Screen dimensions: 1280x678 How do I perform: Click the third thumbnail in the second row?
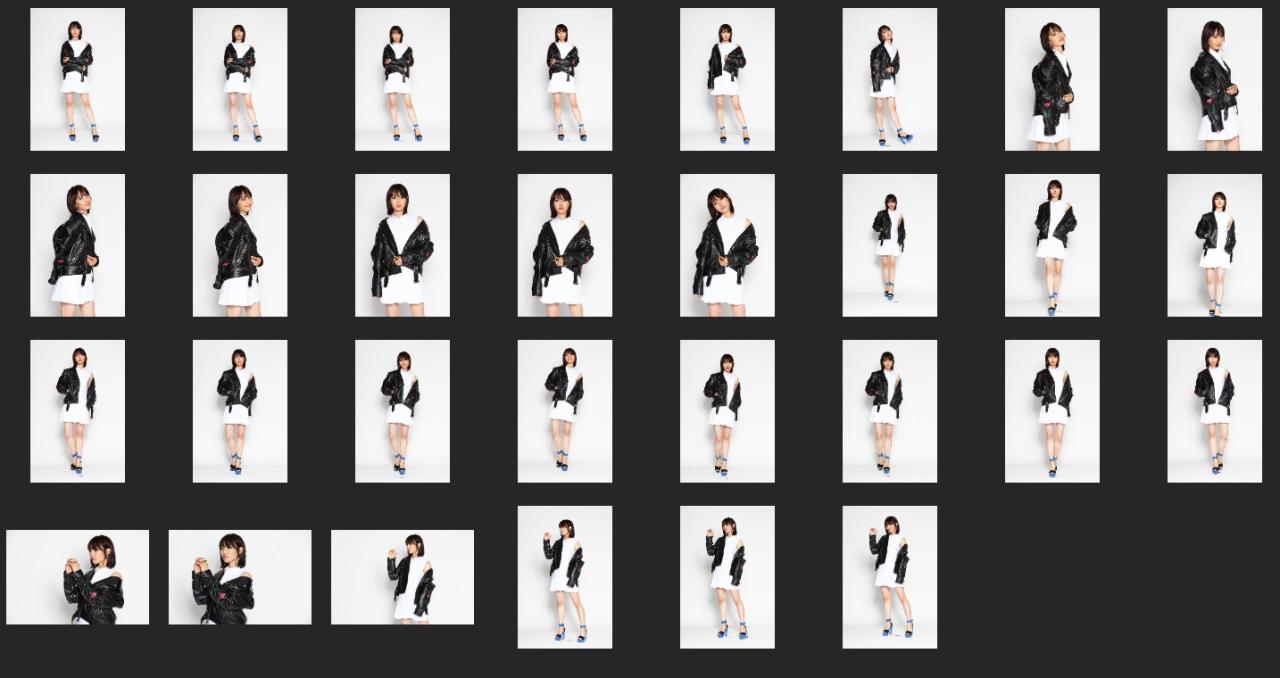(x=402, y=246)
